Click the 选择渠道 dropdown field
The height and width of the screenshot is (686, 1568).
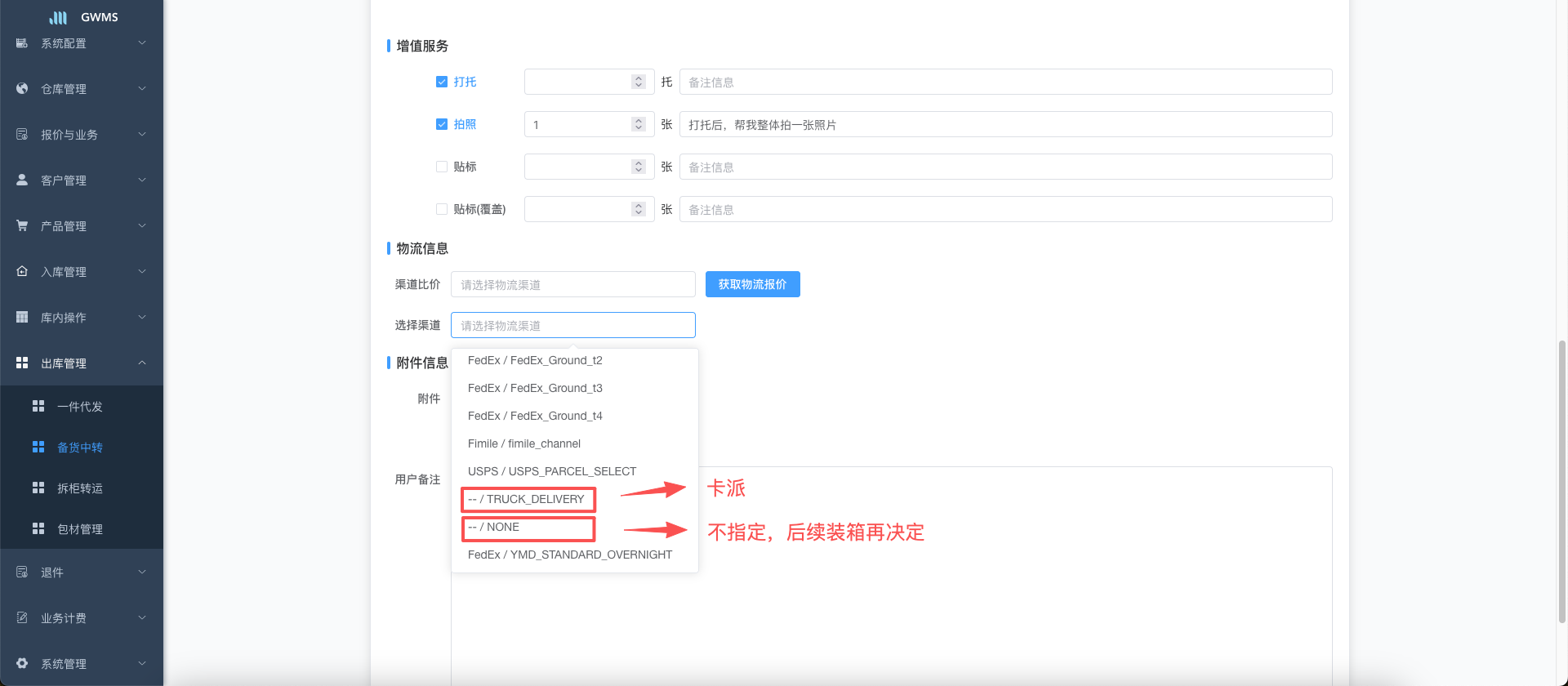573,325
